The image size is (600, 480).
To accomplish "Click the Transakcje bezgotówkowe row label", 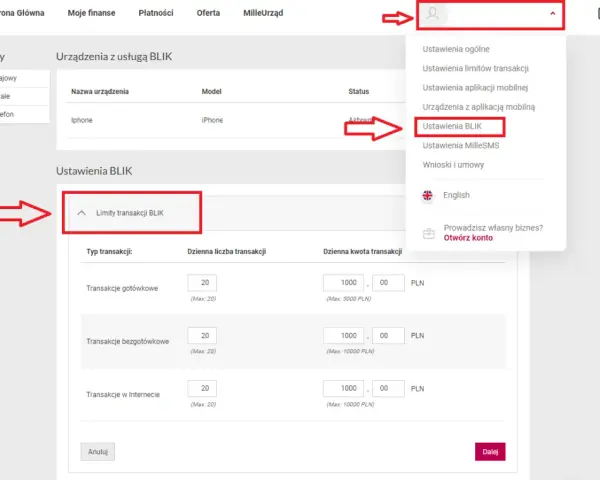I will point(127,341).
